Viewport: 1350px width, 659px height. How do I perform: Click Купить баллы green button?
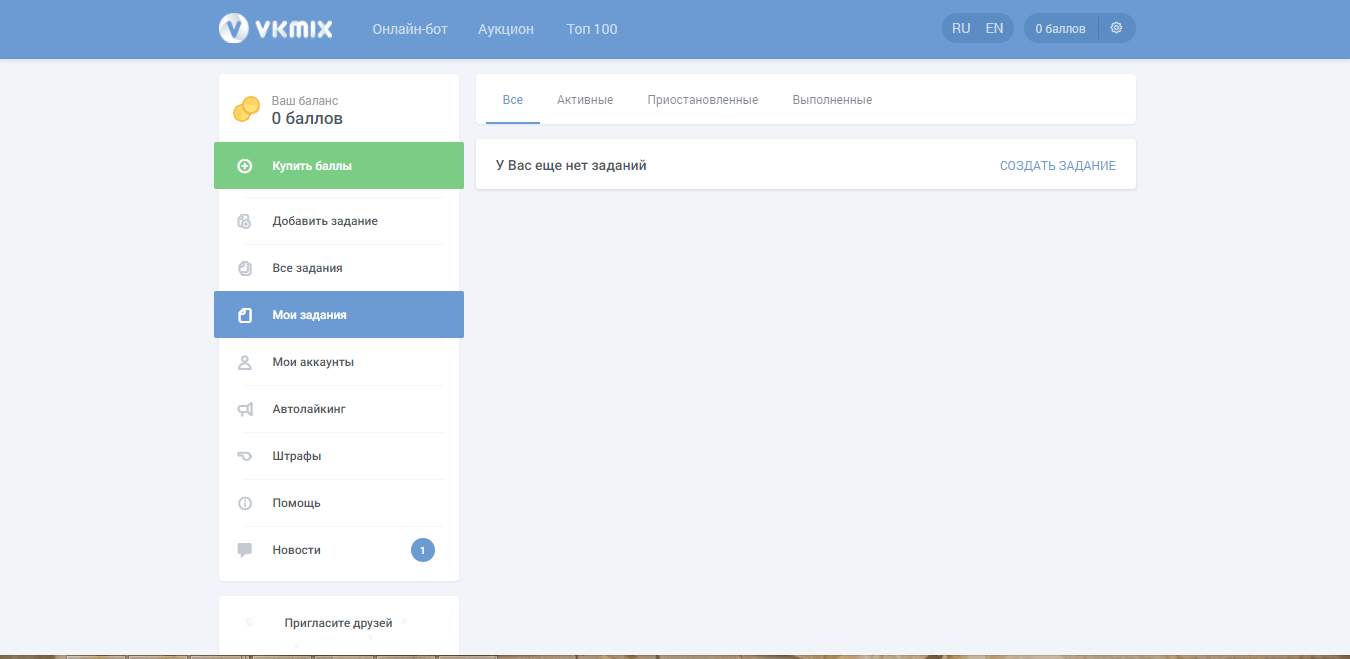[x=339, y=166]
